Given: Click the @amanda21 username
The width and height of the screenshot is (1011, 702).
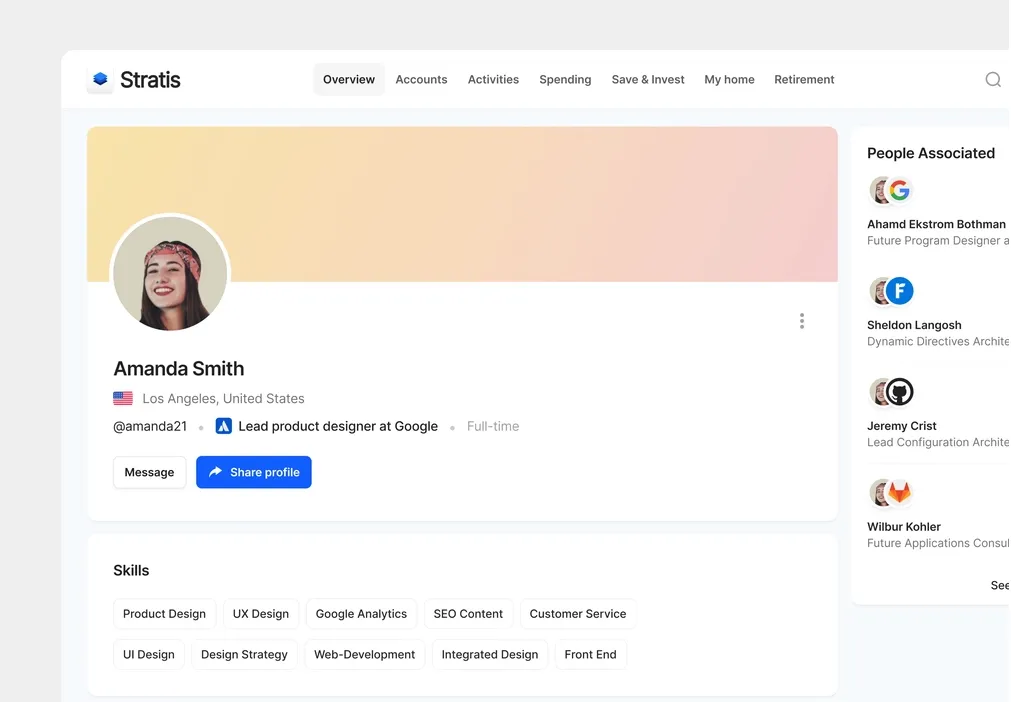Looking at the screenshot, I should tap(150, 426).
